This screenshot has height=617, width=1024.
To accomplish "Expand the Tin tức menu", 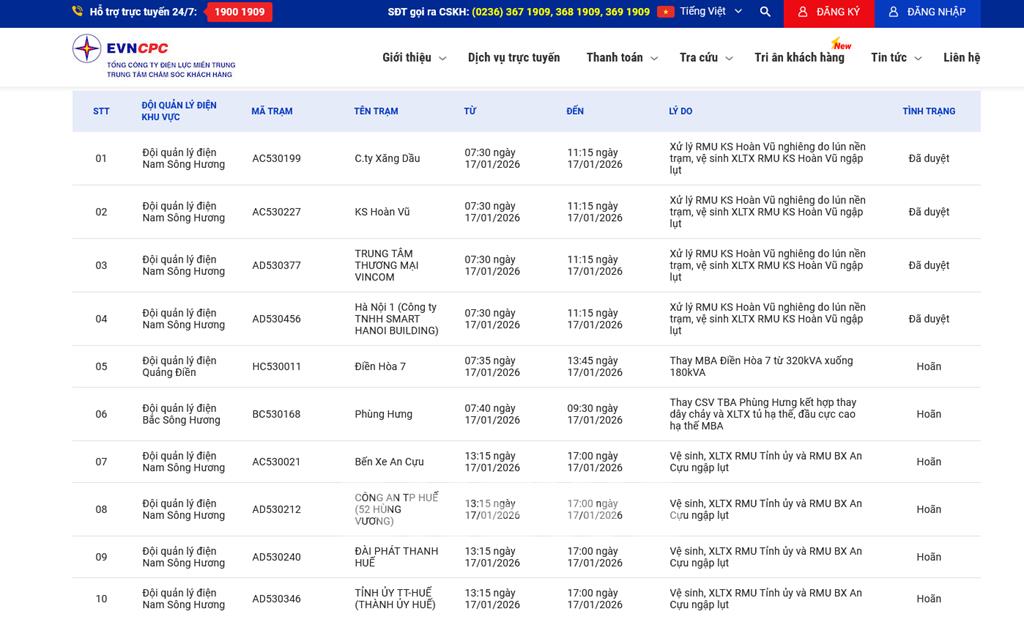I will point(894,58).
